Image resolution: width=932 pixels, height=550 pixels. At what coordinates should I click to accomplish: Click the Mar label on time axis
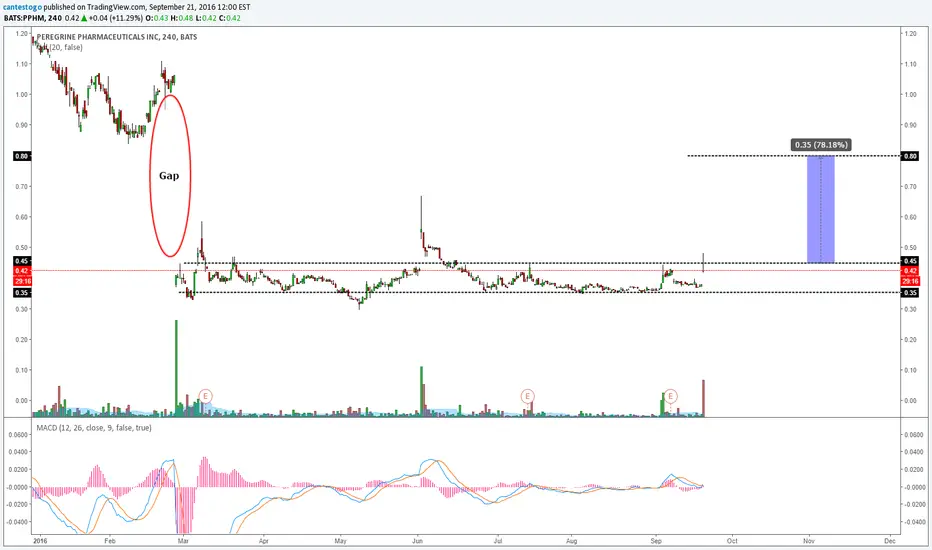point(183,541)
